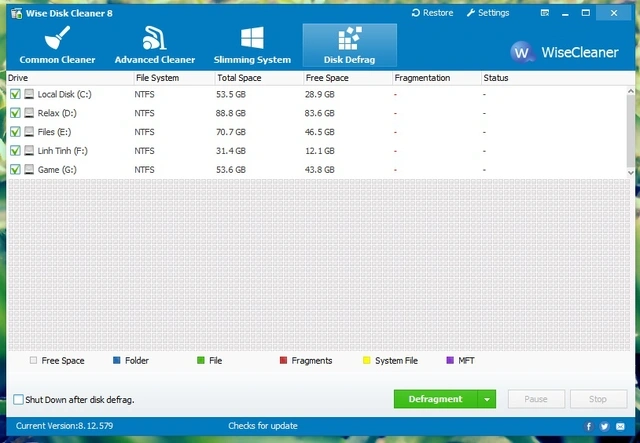640x443 pixels.
Task: Toggle the Linh Tinh (F:) checkbox
Action: (15, 151)
